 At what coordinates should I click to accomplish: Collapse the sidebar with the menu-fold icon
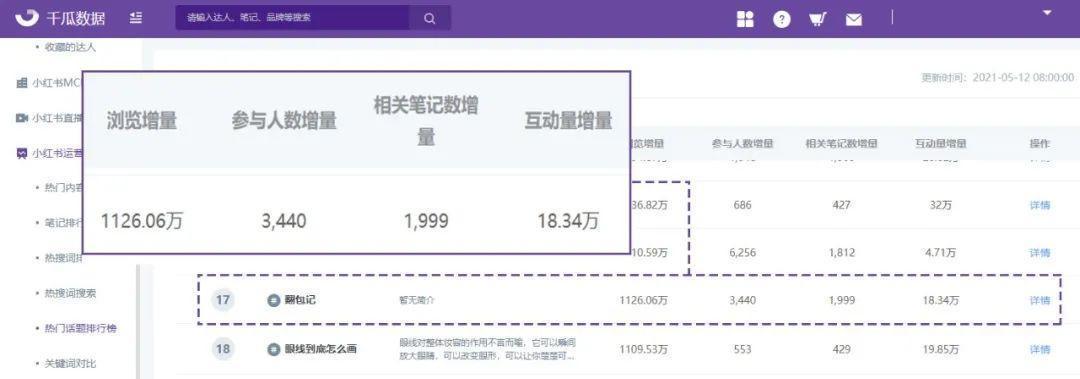click(x=136, y=18)
